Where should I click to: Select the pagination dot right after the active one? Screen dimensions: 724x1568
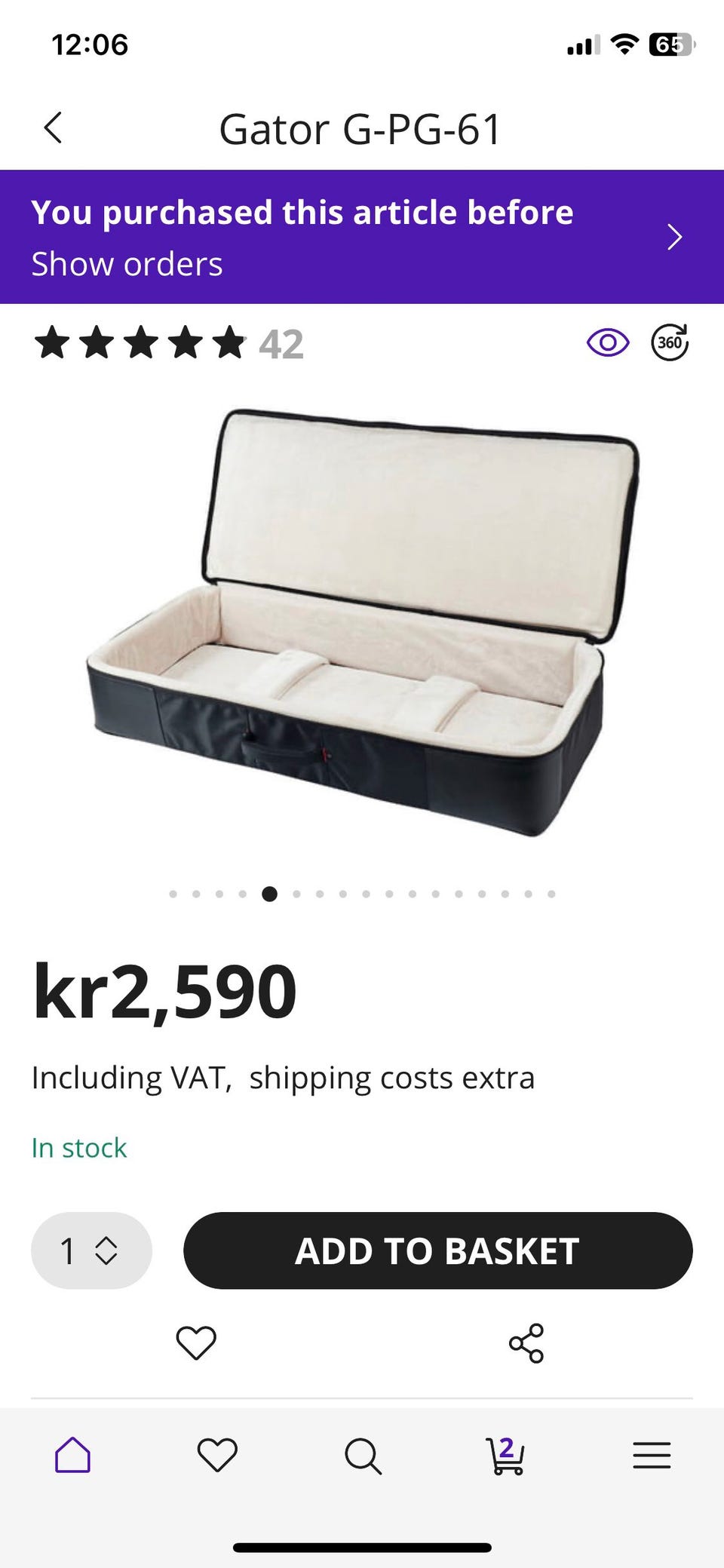[x=296, y=894]
